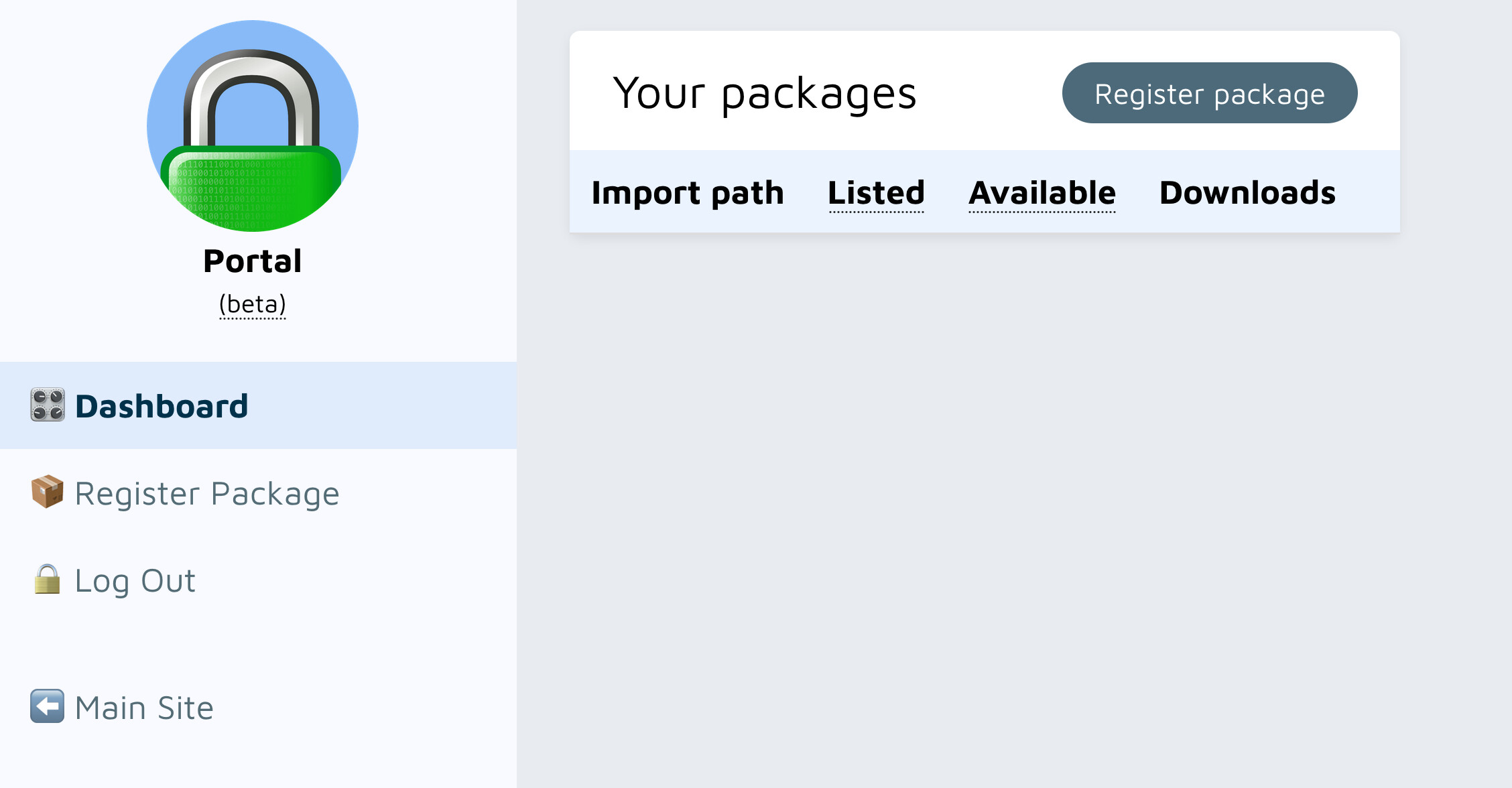Click the Listed column header

[x=877, y=193]
